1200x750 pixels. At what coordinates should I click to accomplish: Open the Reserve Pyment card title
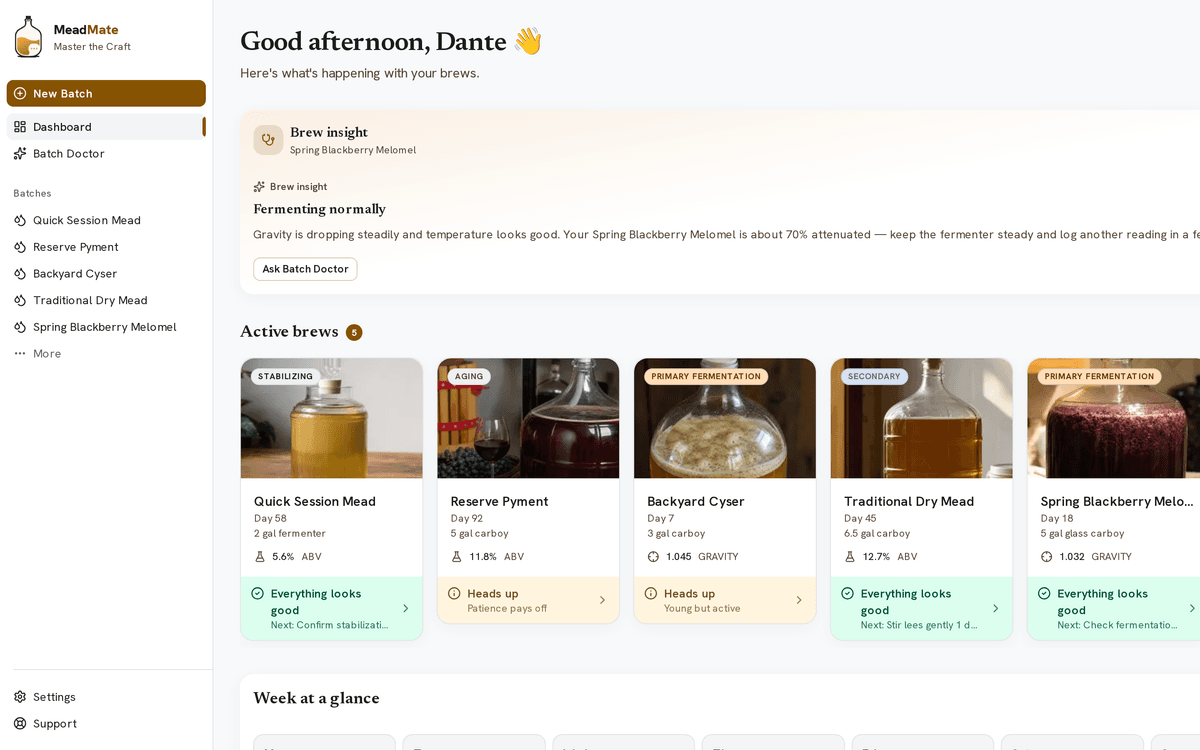(x=500, y=501)
